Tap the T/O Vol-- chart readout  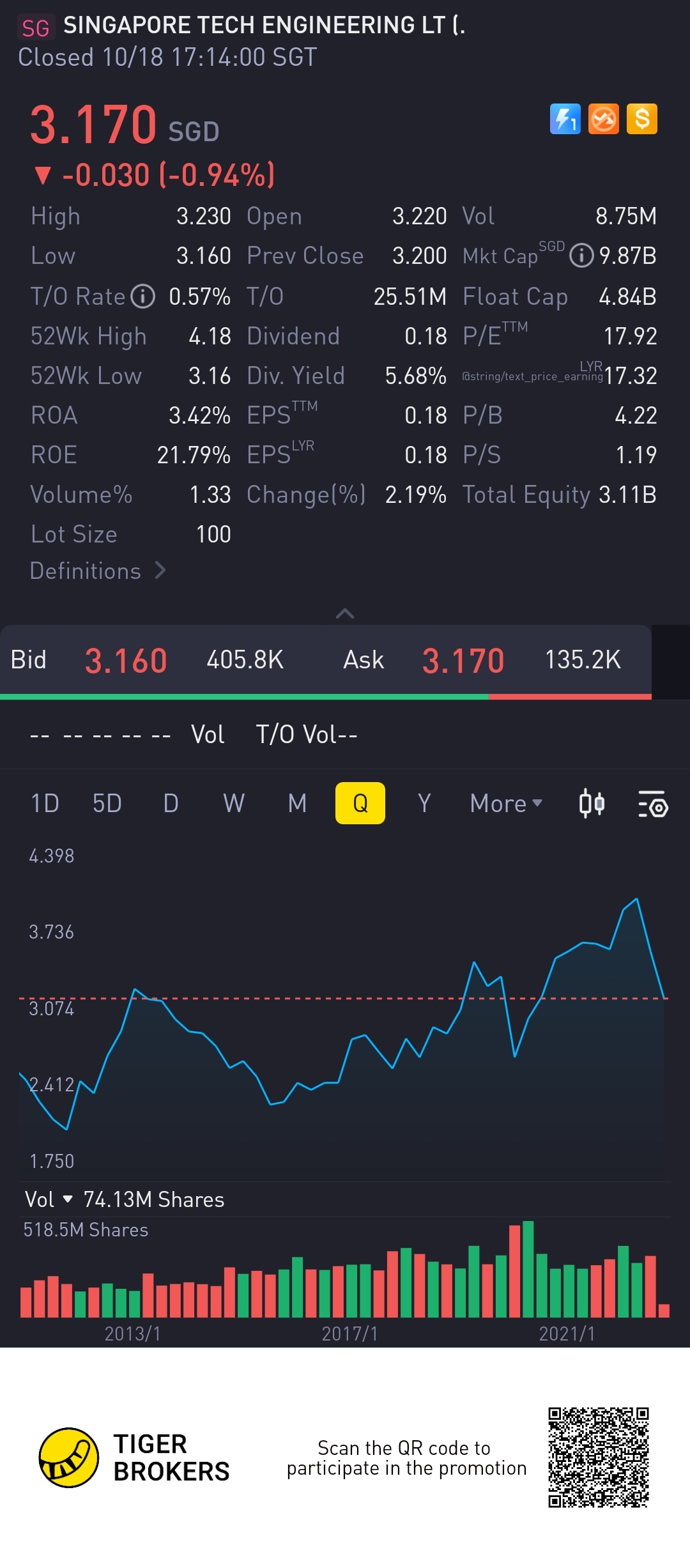[307, 735]
